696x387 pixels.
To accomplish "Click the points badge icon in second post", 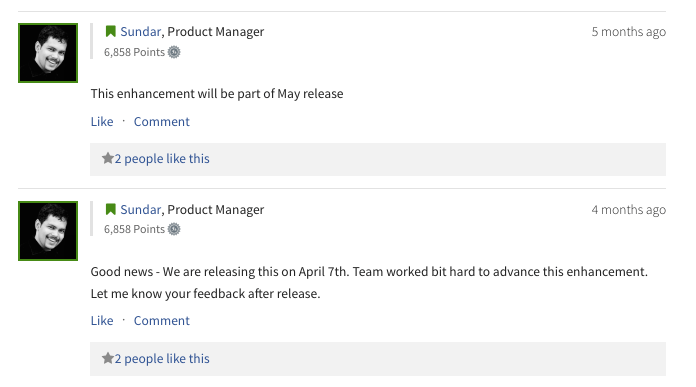I will (174, 229).
